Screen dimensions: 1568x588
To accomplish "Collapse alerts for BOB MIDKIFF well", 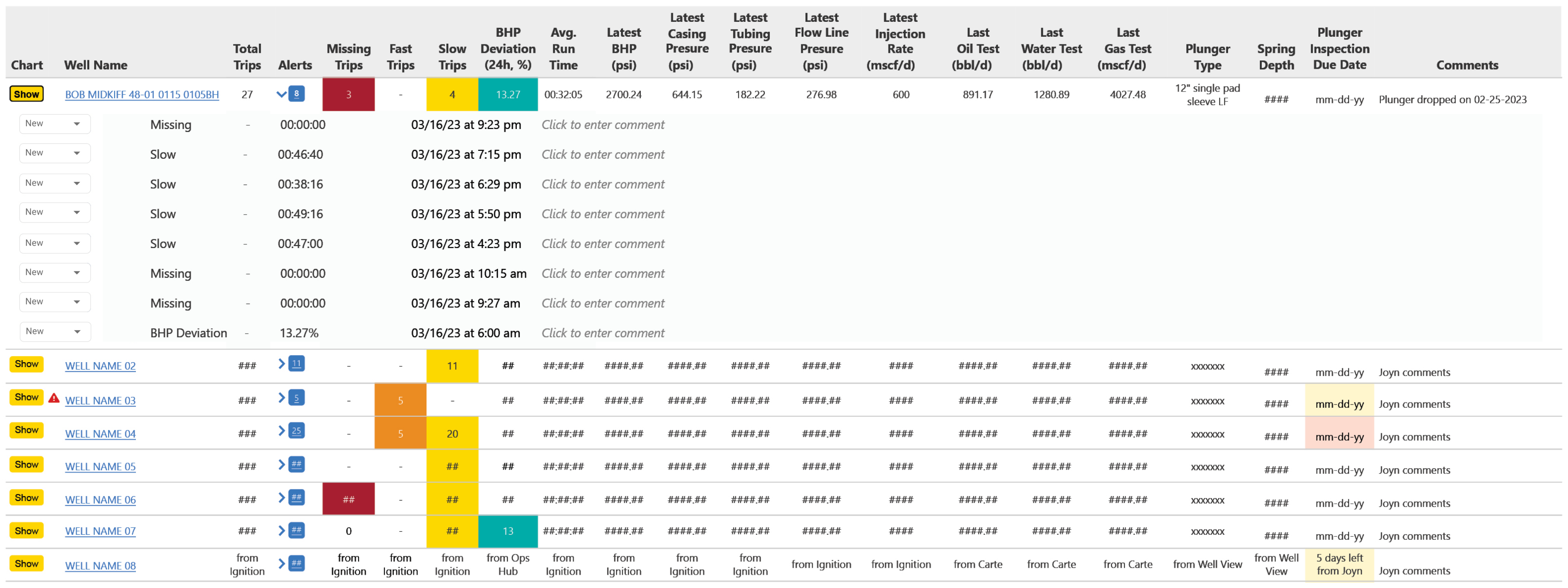I will (x=281, y=94).
